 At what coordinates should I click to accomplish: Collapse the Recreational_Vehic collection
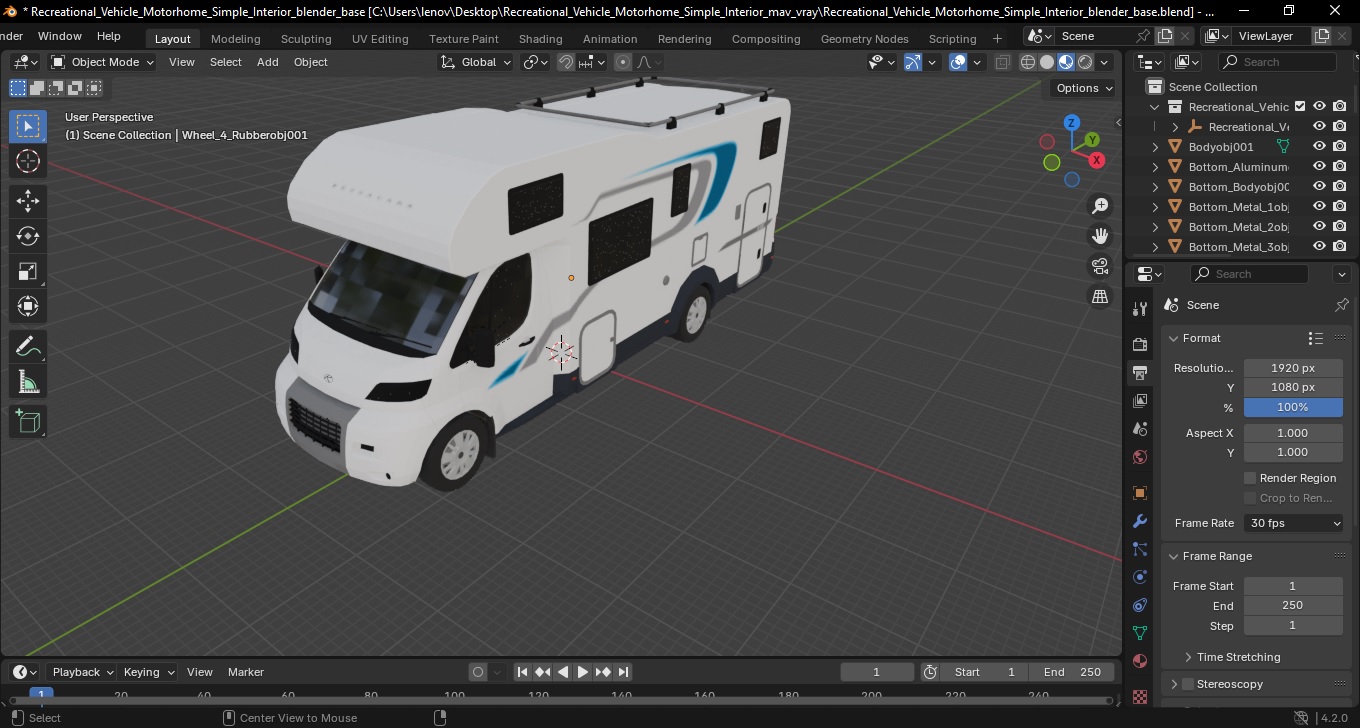tap(1156, 107)
